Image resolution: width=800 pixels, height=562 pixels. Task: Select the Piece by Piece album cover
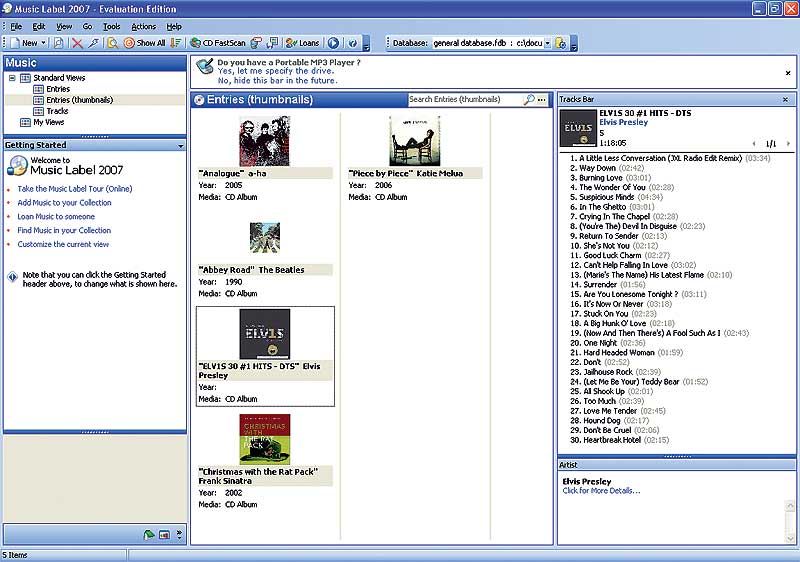pos(415,141)
